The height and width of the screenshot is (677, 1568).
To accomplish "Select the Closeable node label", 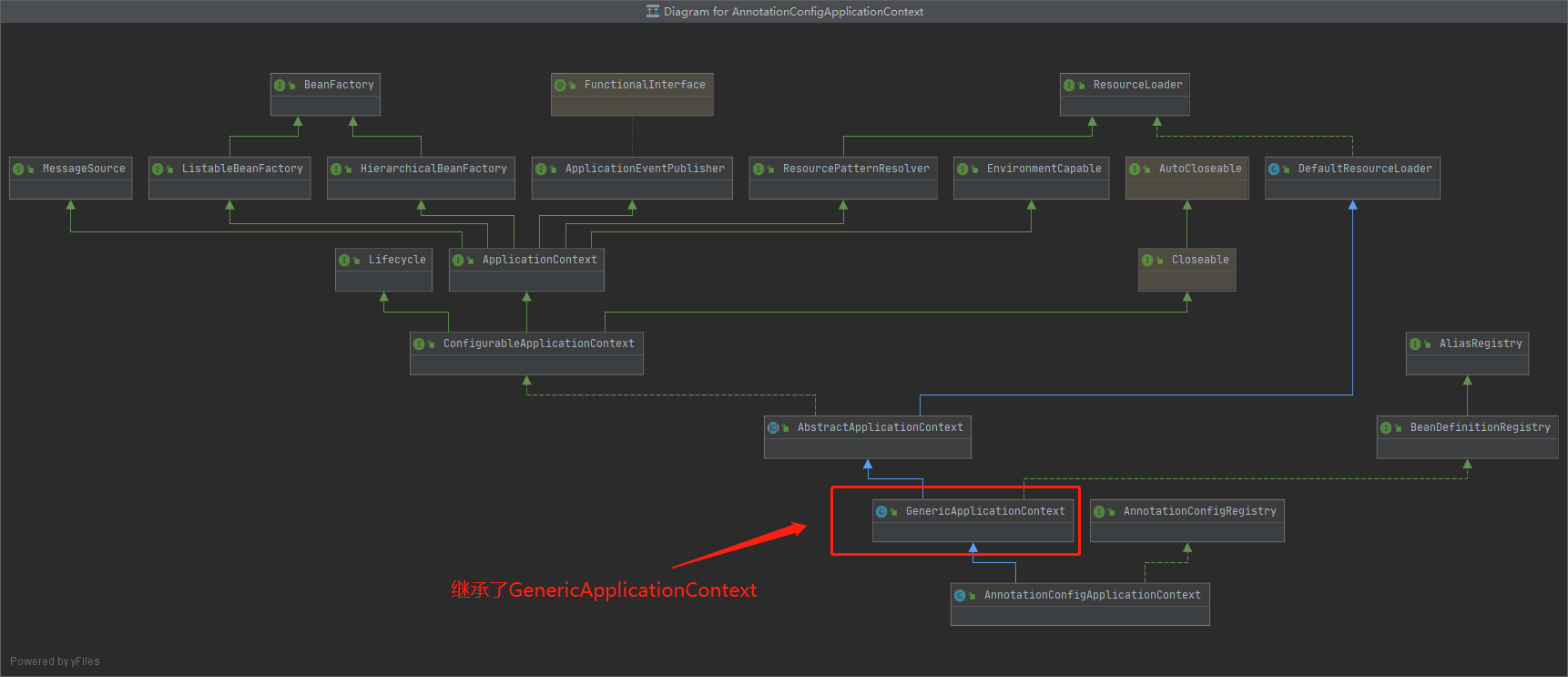I will (1200, 260).
